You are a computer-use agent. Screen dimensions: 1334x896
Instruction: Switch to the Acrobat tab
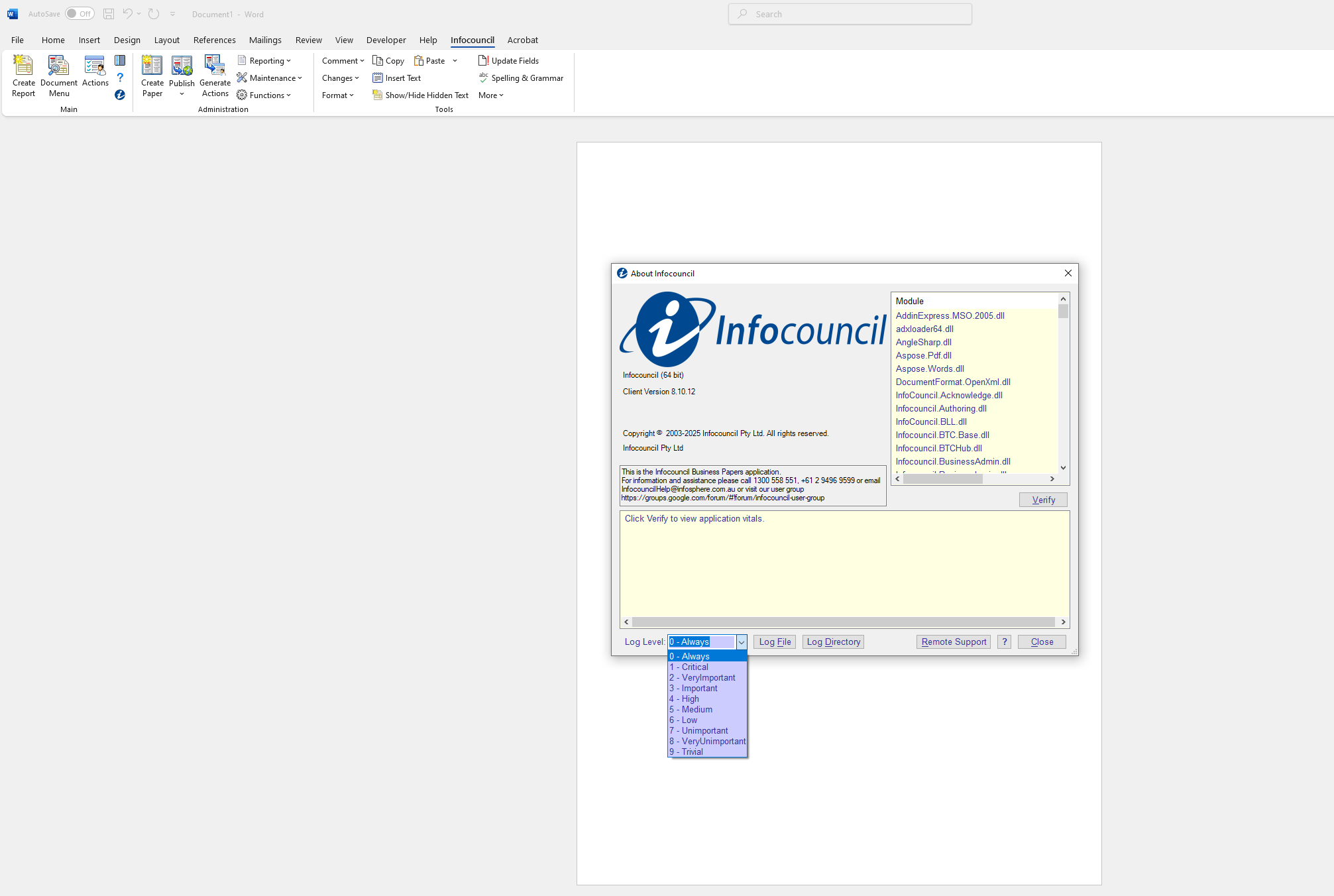(522, 40)
